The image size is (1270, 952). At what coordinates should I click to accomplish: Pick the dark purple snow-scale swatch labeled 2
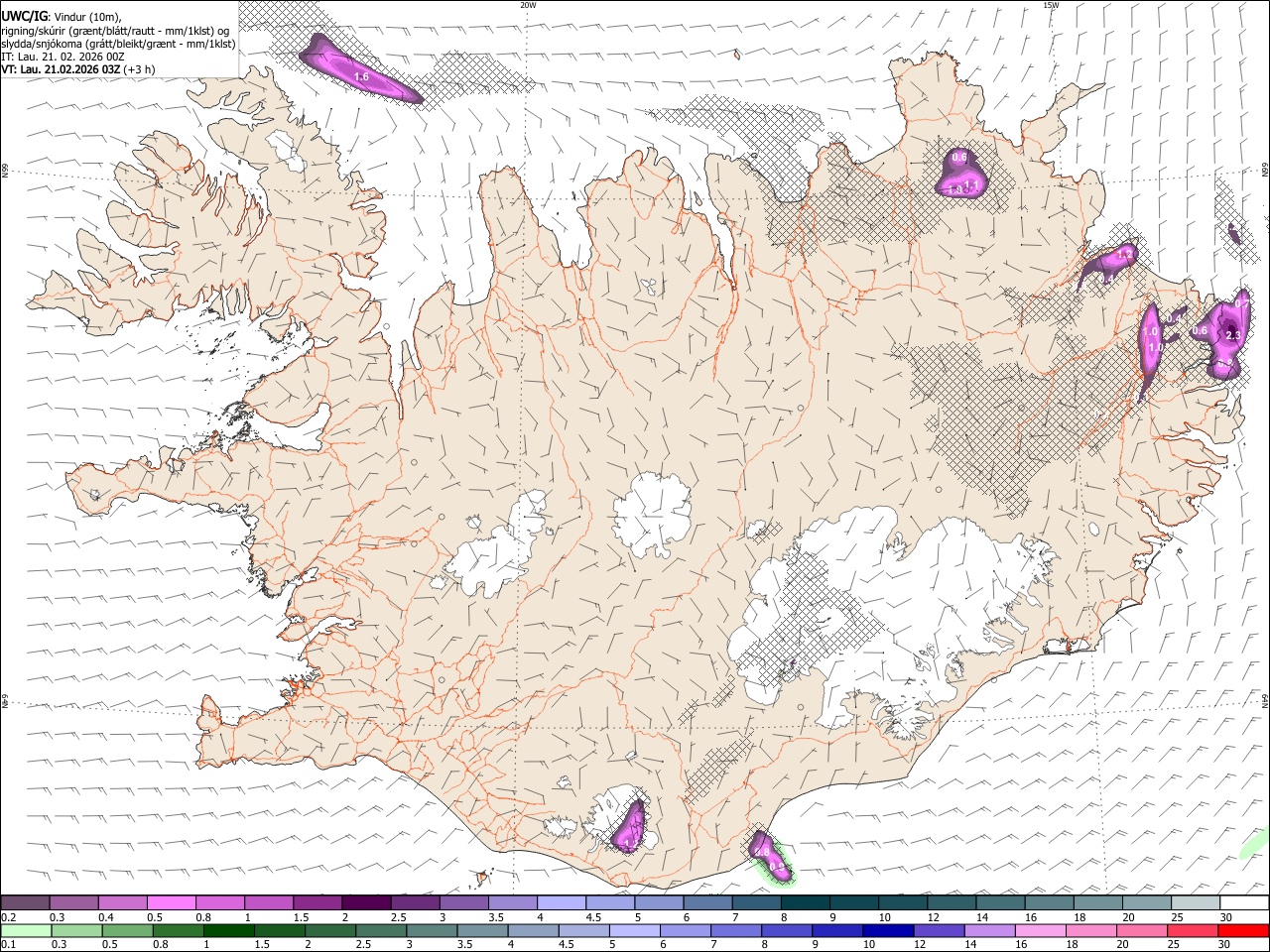coord(365,902)
